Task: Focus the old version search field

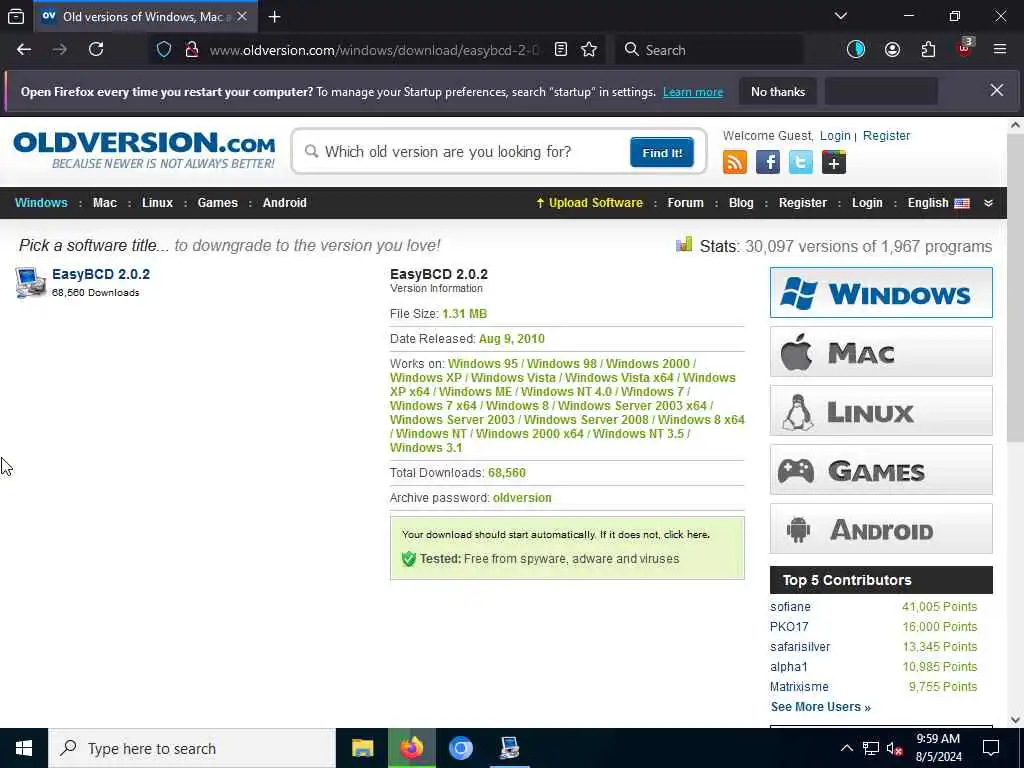Action: pos(464,152)
